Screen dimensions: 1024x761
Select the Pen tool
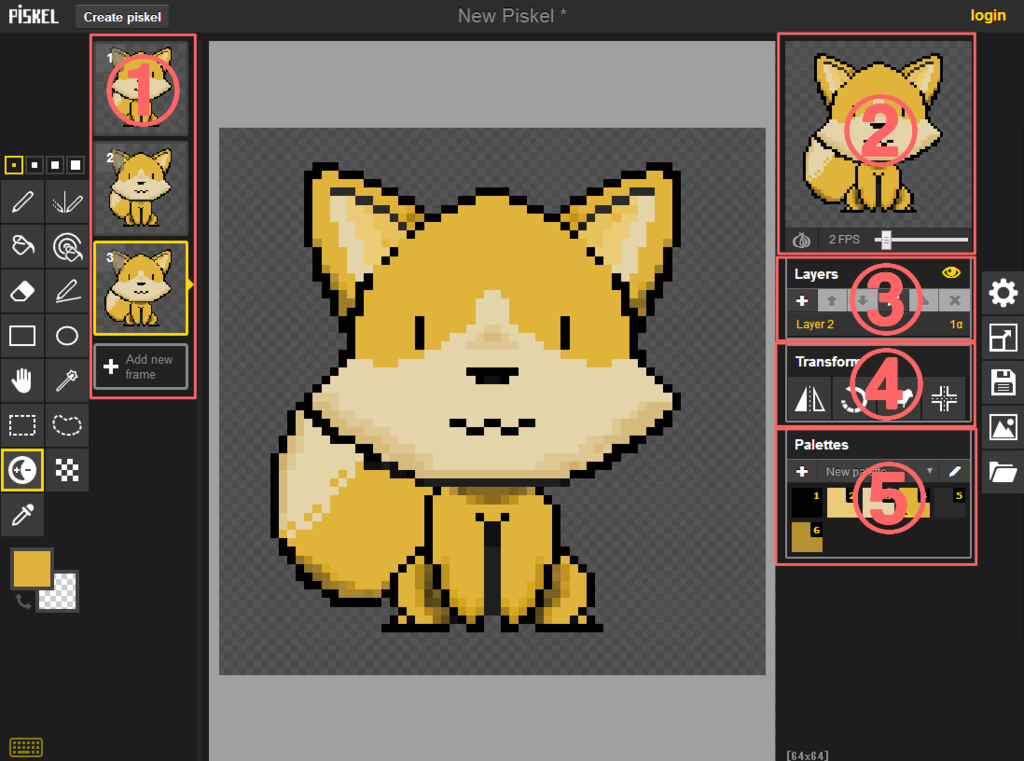tap(22, 202)
